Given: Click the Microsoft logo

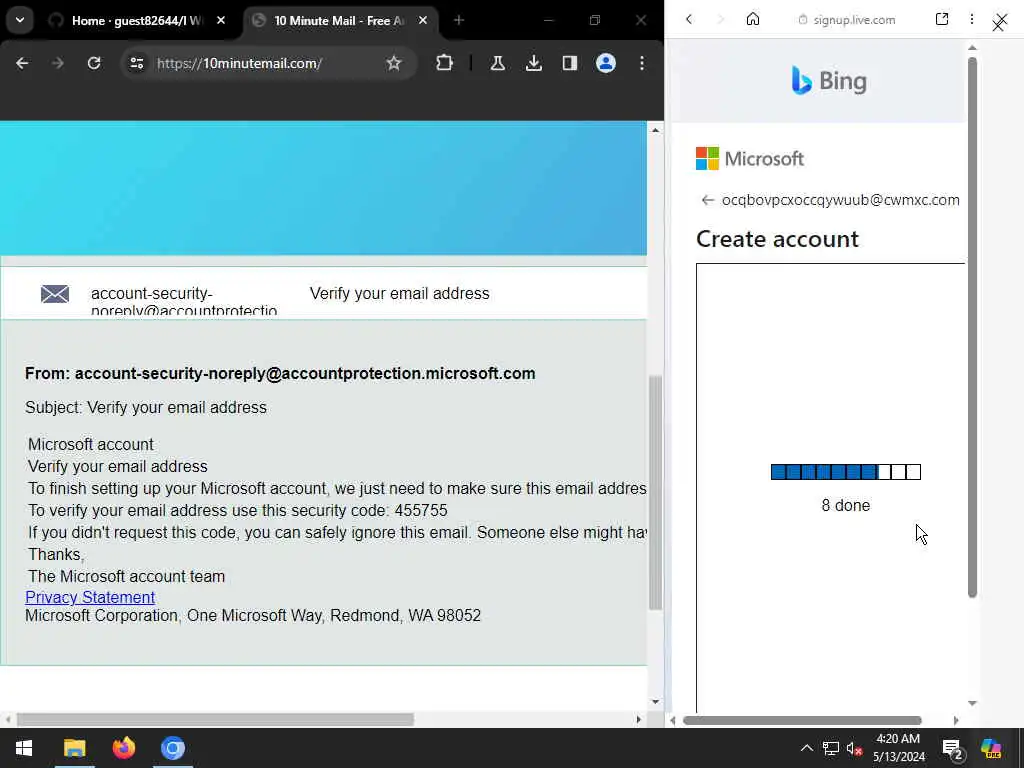Looking at the screenshot, I should click(x=750, y=159).
